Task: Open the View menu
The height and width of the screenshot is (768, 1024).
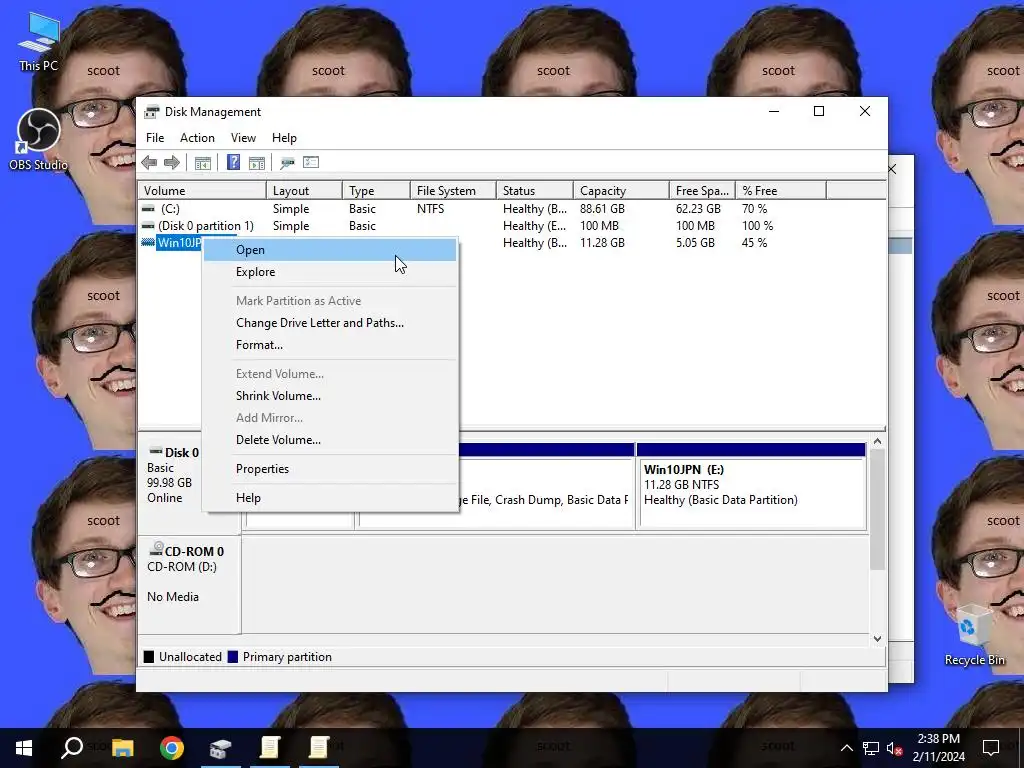Action: (x=243, y=138)
